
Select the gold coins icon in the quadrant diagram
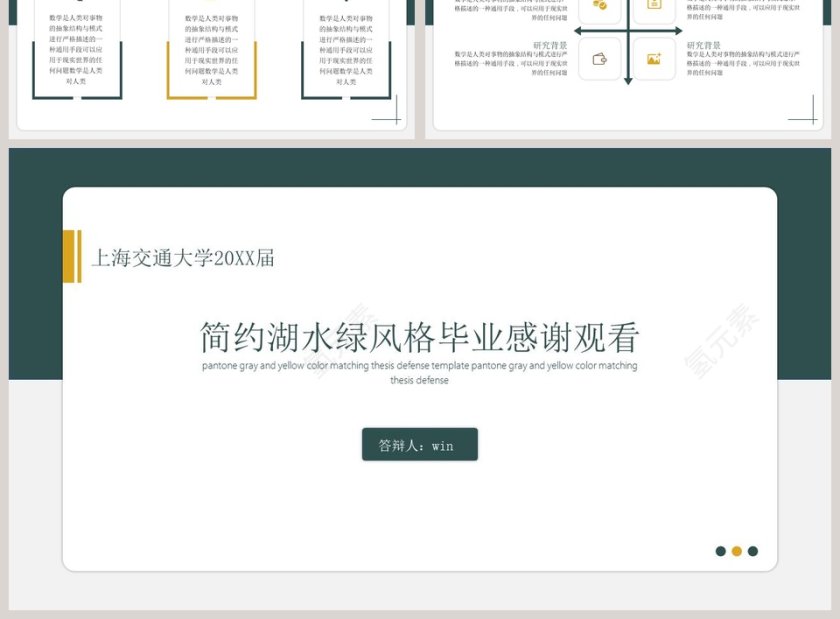tap(599, 5)
